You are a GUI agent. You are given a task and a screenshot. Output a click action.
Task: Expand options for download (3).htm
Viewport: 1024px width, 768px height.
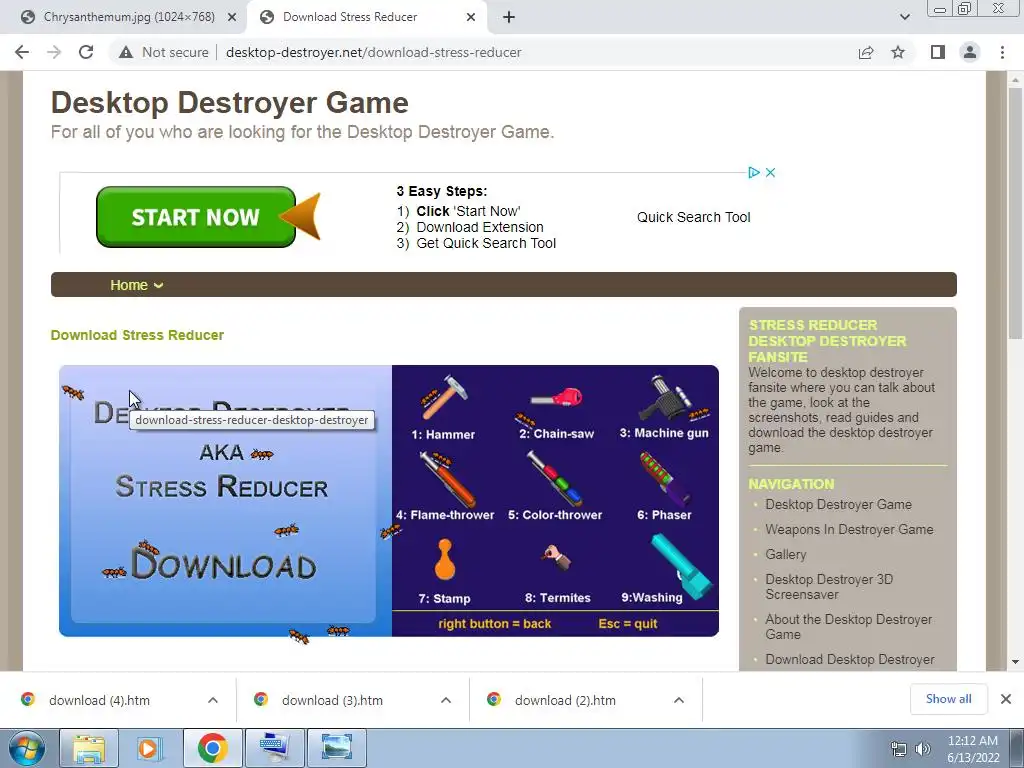point(446,700)
